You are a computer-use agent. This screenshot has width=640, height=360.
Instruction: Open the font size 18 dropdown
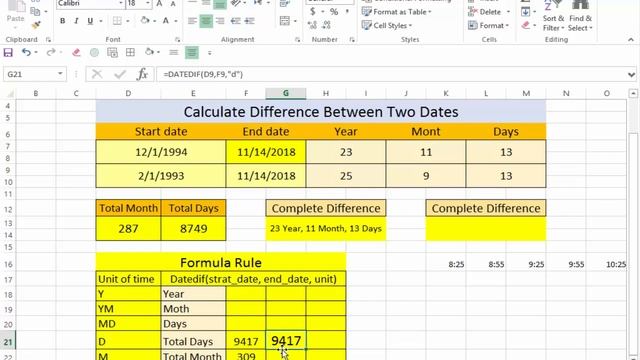click(x=148, y=4)
